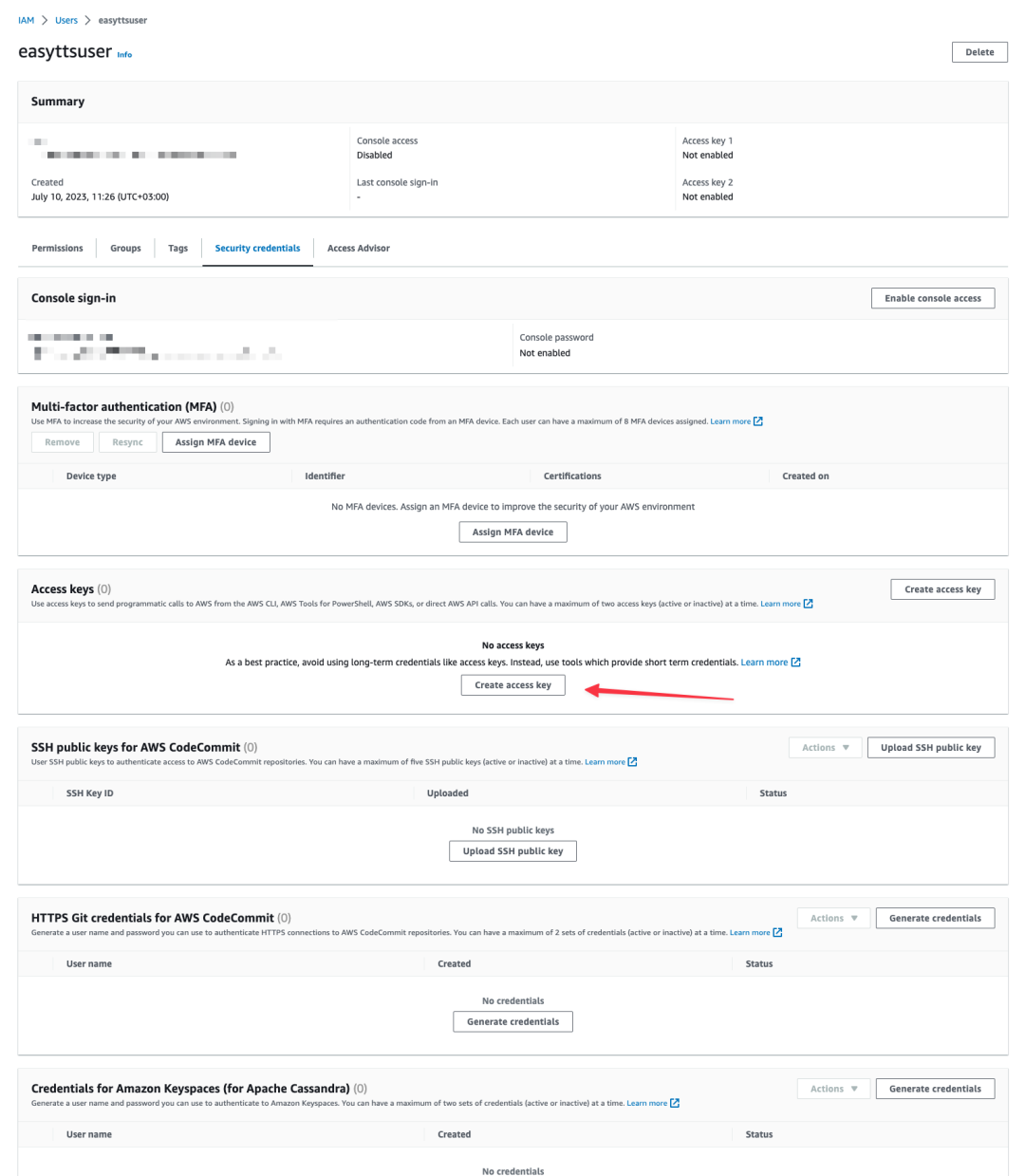Click external link icon in HTTPS Git credentials description
Image resolution: width=1025 pixels, height=1176 pixels.
coord(777,933)
